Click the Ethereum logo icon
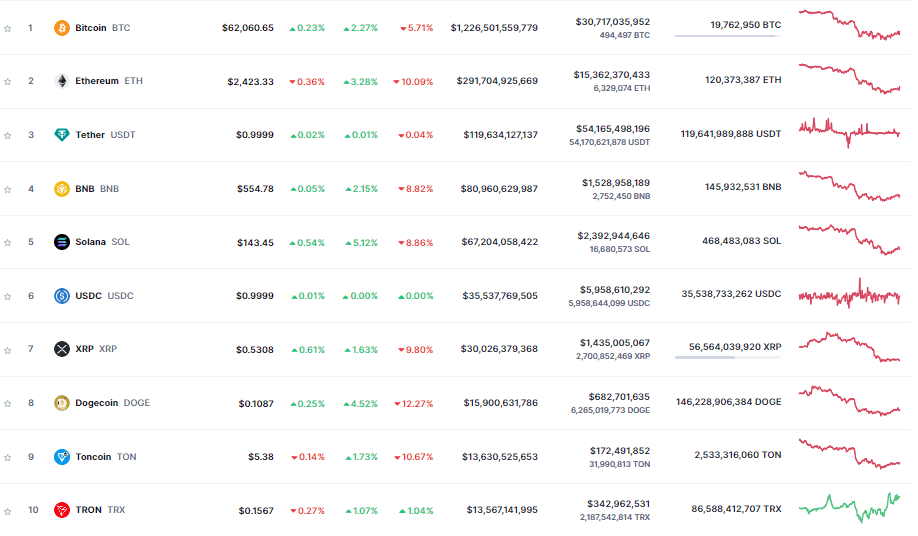The width and height of the screenshot is (918, 536). tap(61, 81)
